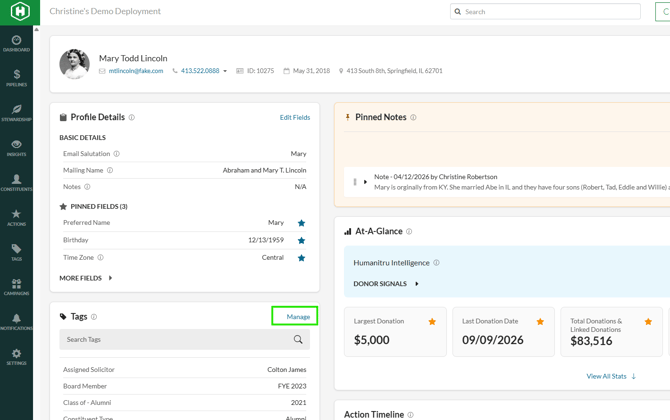Click the May 31, 2018 date text
The image size is (670, 420).
point(311,71)
